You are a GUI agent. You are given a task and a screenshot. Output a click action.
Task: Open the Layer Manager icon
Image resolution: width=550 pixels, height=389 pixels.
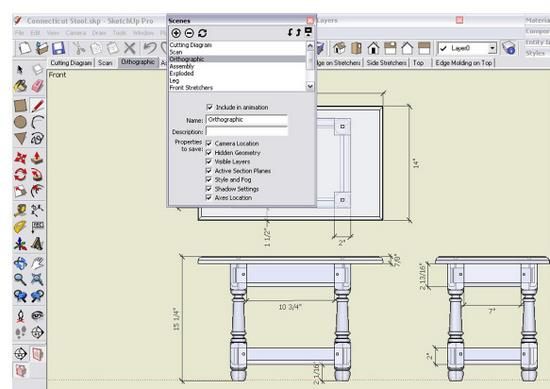pyautogui.click(x=508, y=48)
